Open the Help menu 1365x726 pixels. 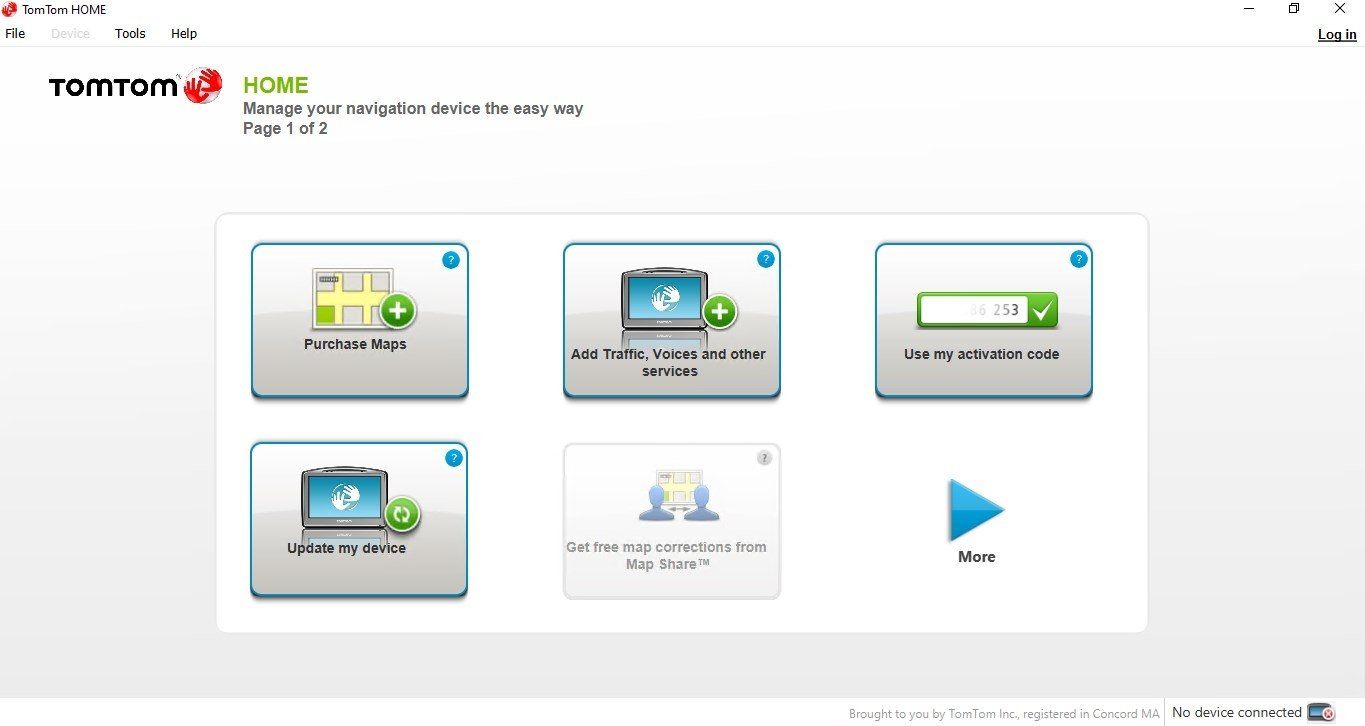tap(184, 33)
